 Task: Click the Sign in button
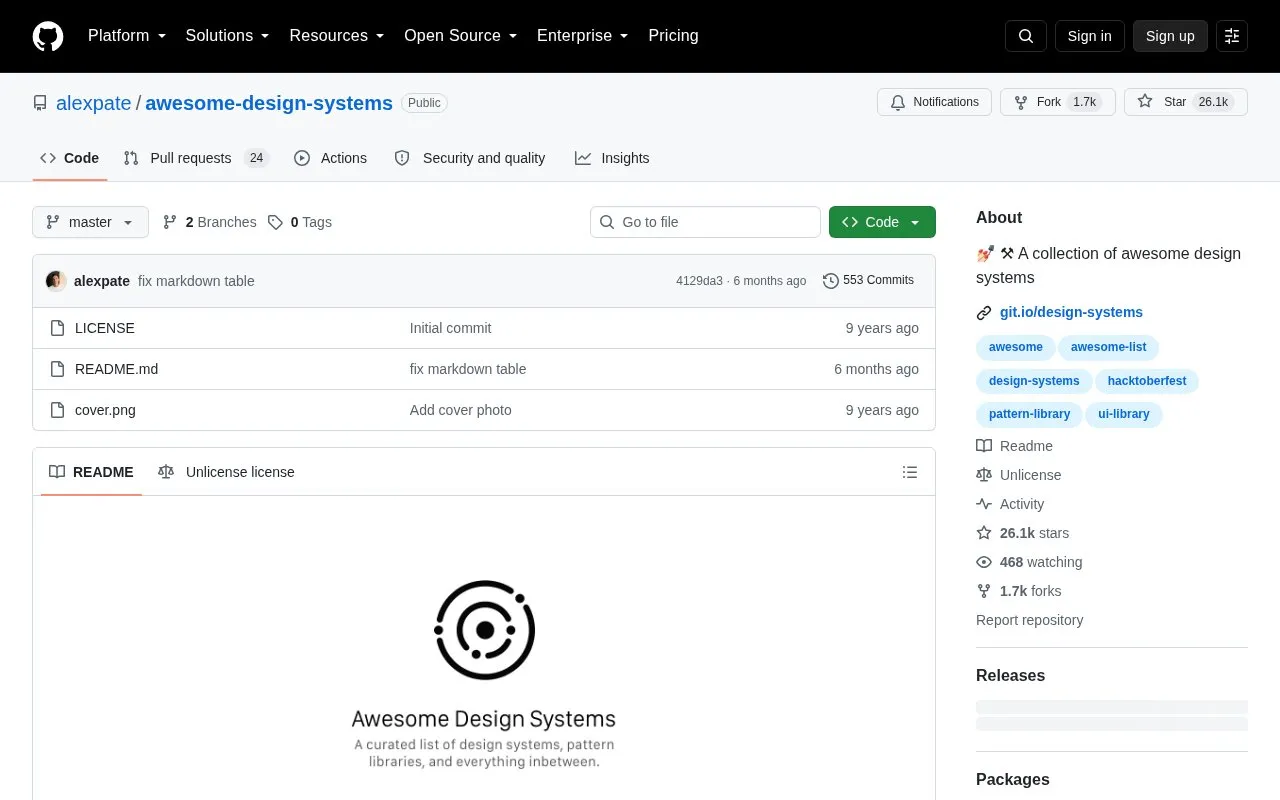coord(1089,36)
